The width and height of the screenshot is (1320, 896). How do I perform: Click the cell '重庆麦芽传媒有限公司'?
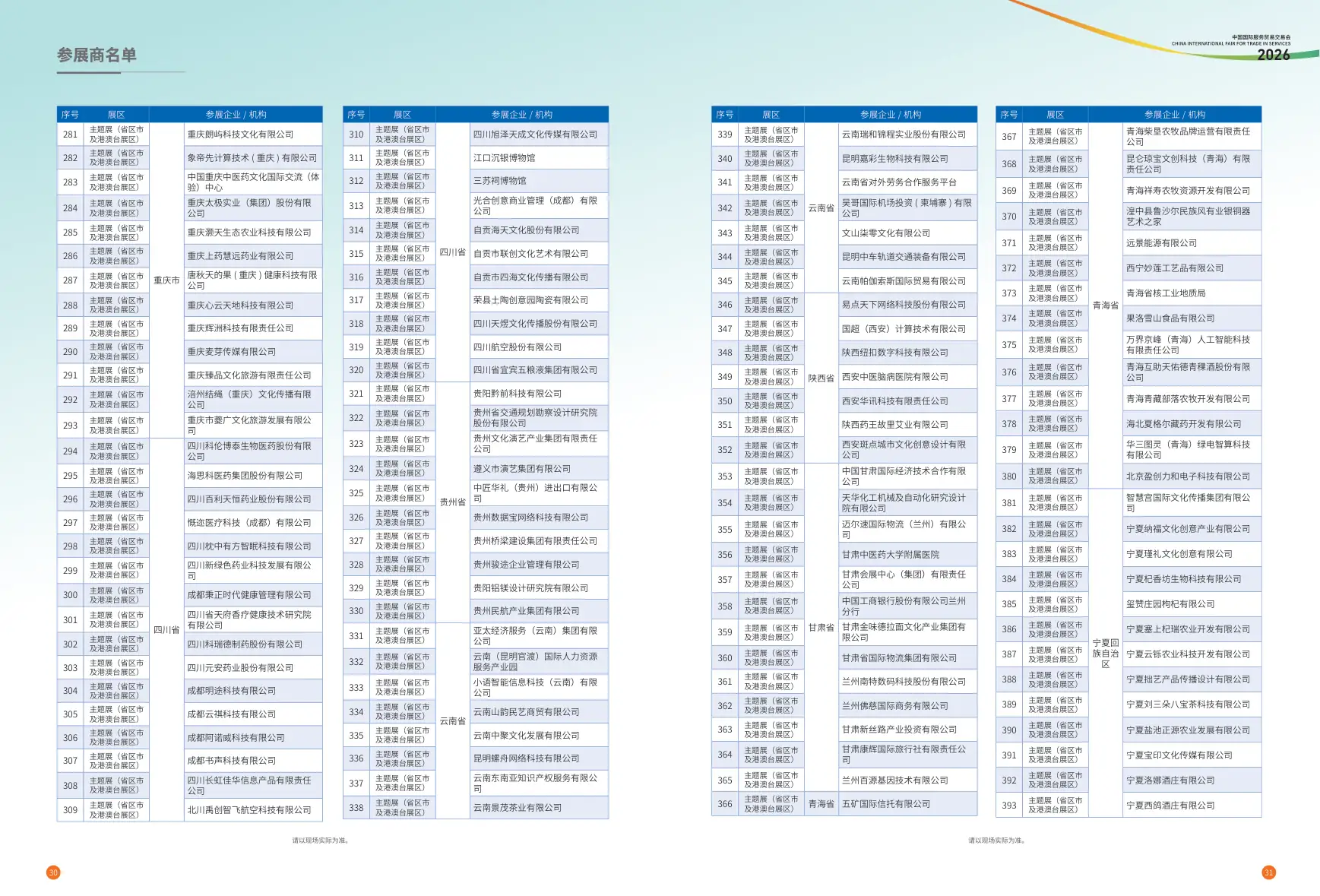click(232, 352)
